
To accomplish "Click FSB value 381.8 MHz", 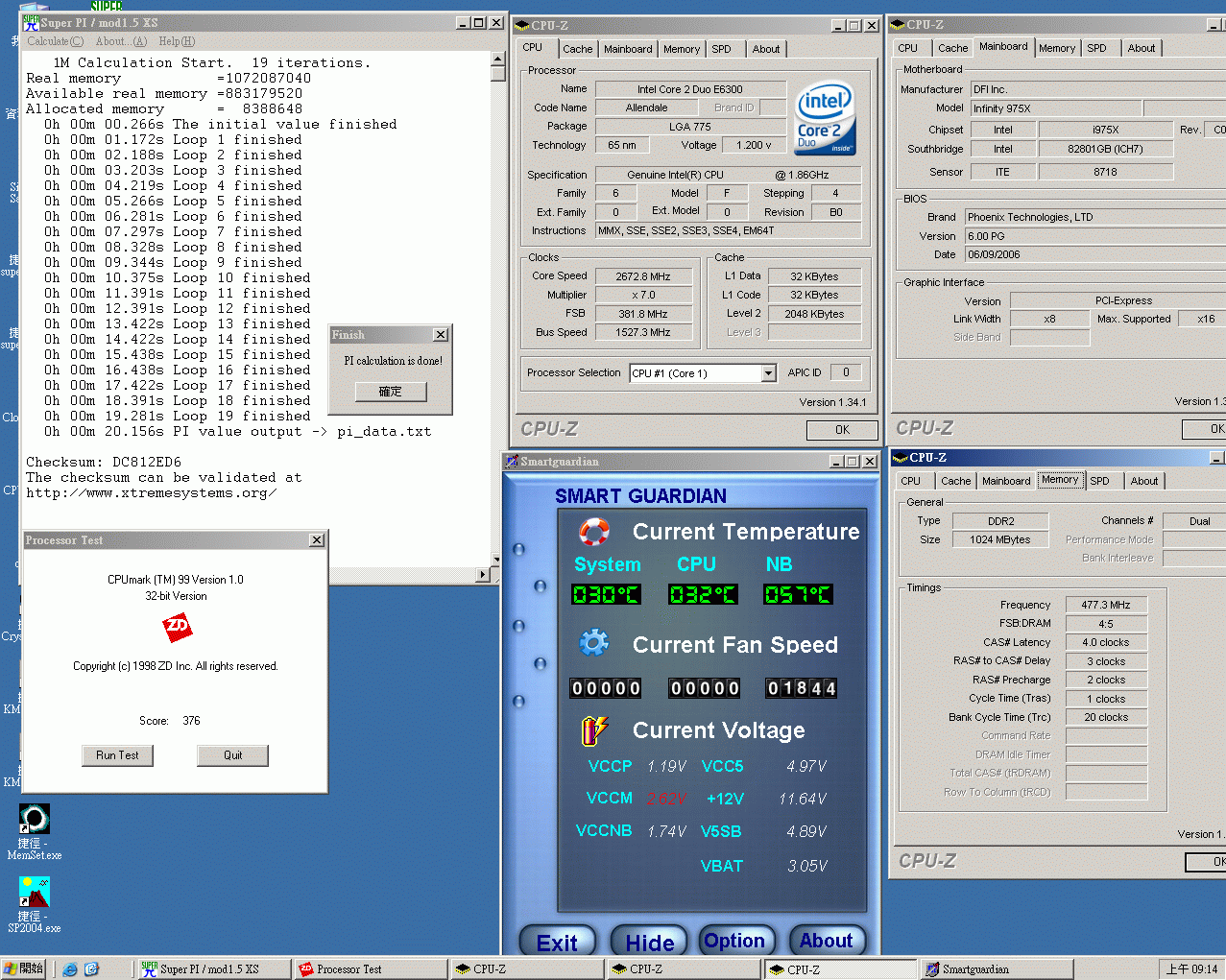I will point(643,314).
